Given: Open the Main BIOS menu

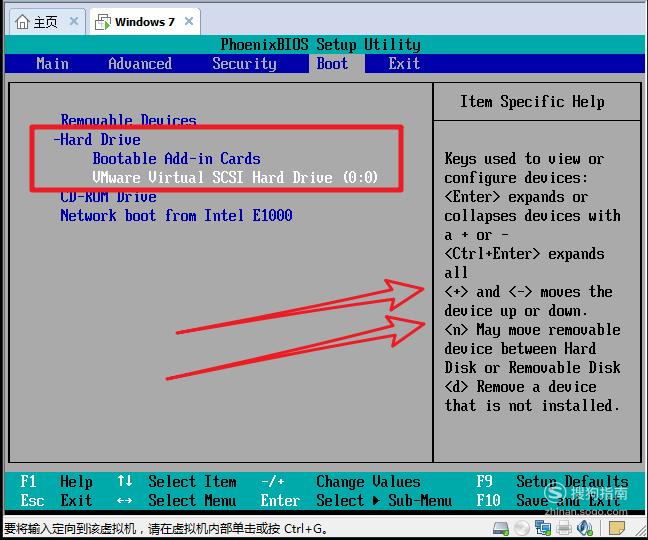Looking at the screenshot, I should point(52,64).
